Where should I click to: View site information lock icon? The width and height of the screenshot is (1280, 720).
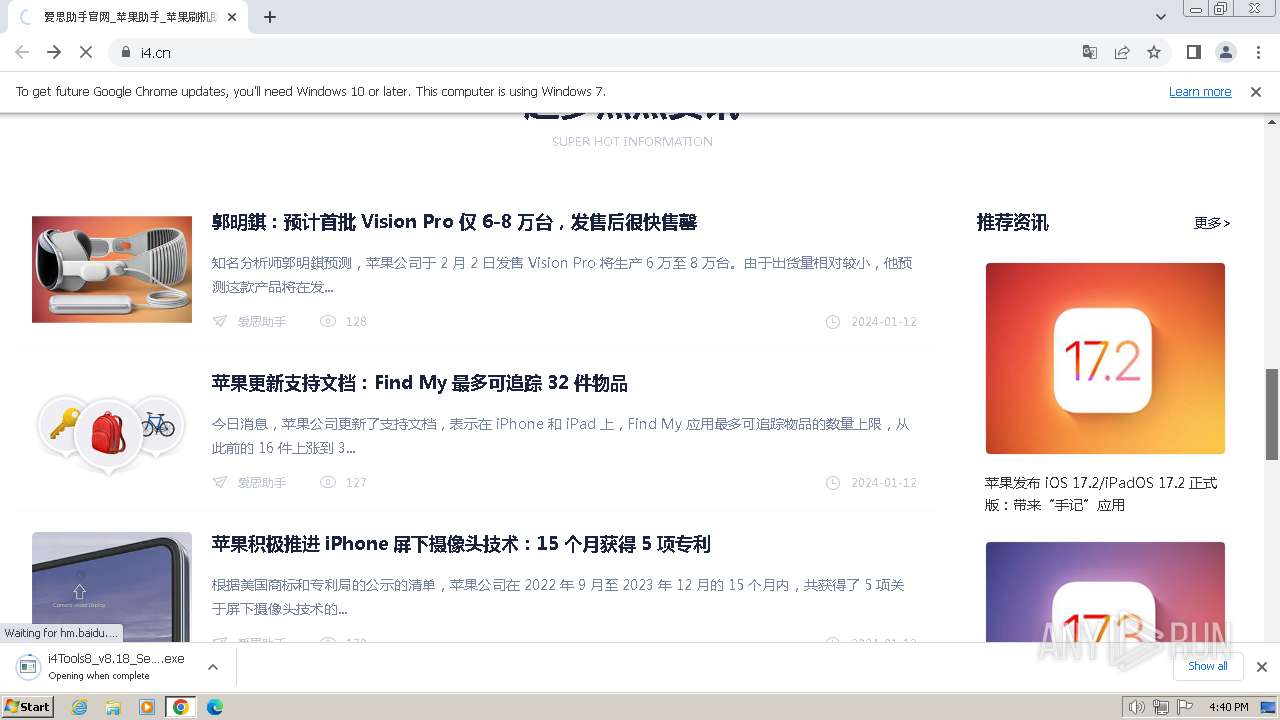pos(126,52)
